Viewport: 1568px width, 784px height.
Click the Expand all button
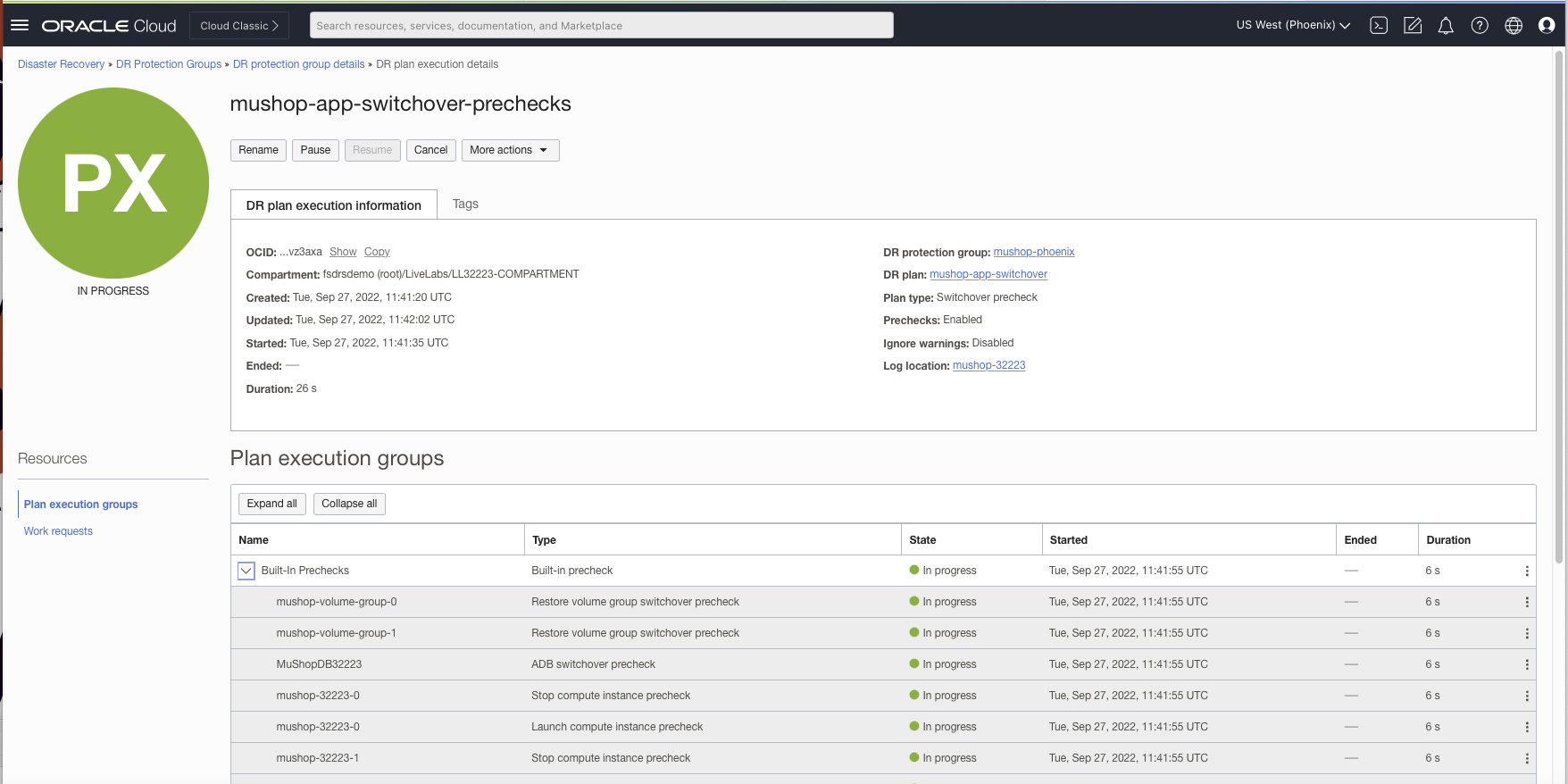(x=271, y=504)
